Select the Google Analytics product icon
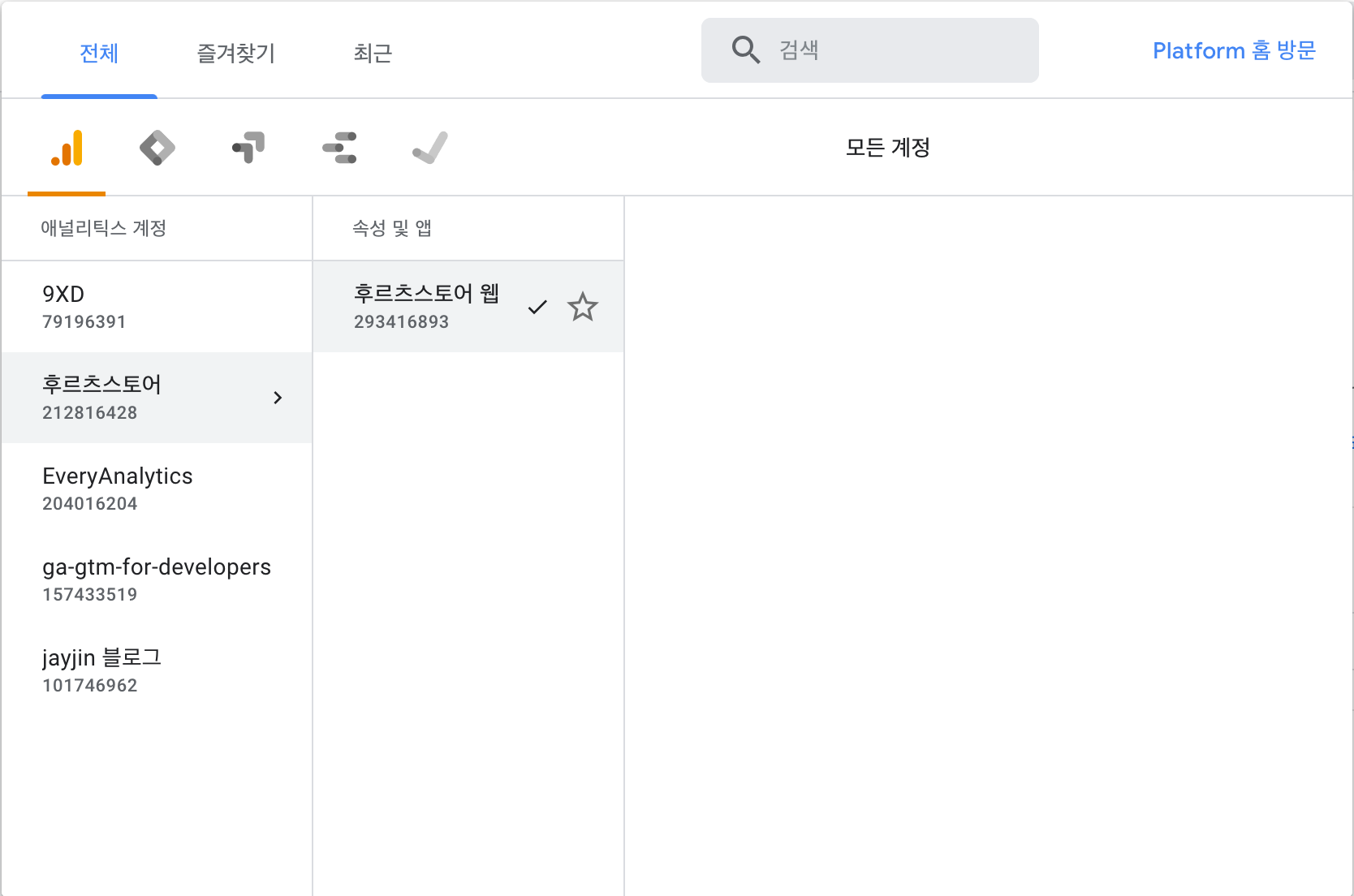Viewport: 1354px width, 896px height. (x=67, y=148)
